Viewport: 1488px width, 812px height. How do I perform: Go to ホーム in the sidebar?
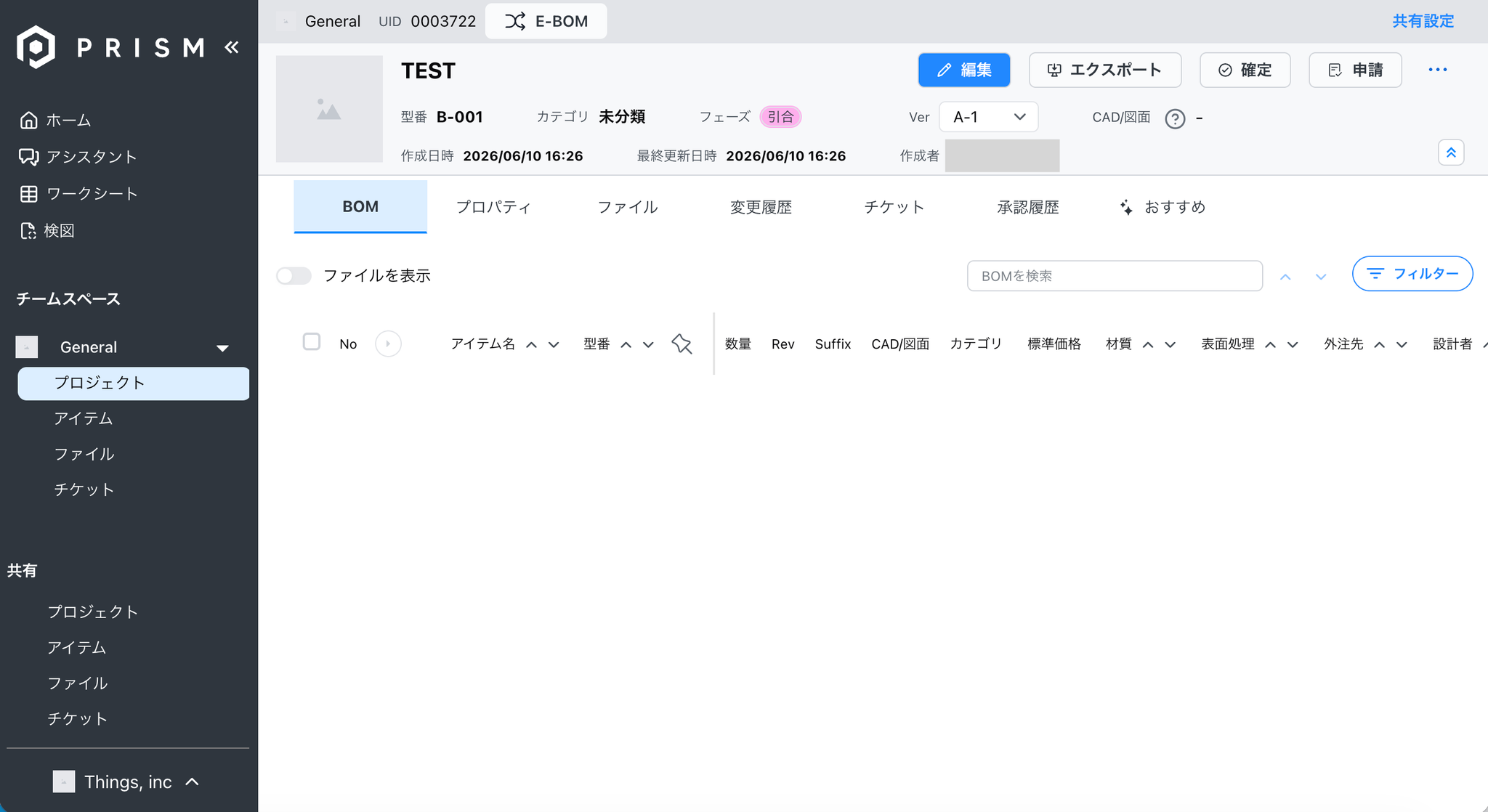56,120
